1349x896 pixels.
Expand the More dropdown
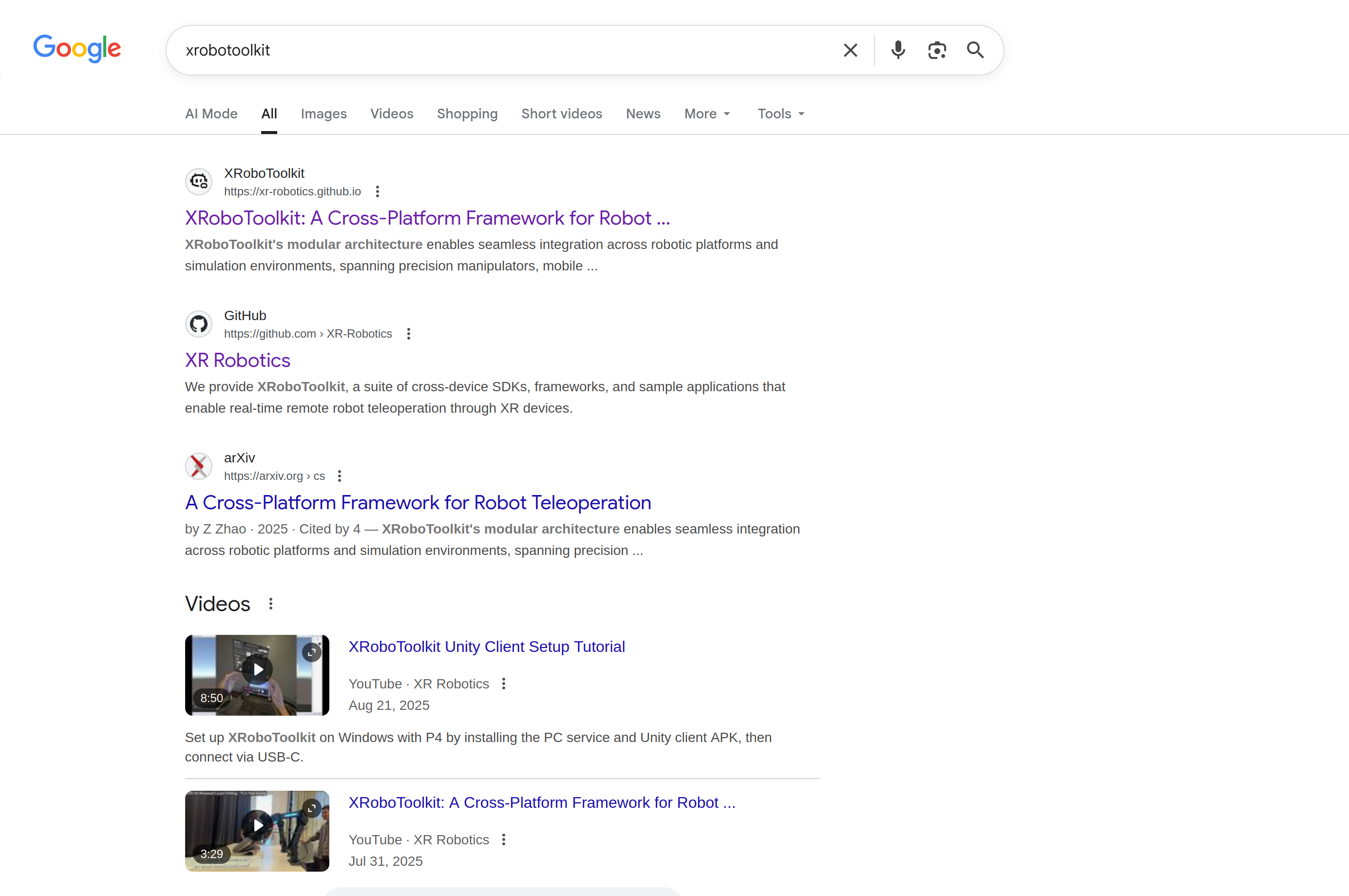(x=707, y=114)
